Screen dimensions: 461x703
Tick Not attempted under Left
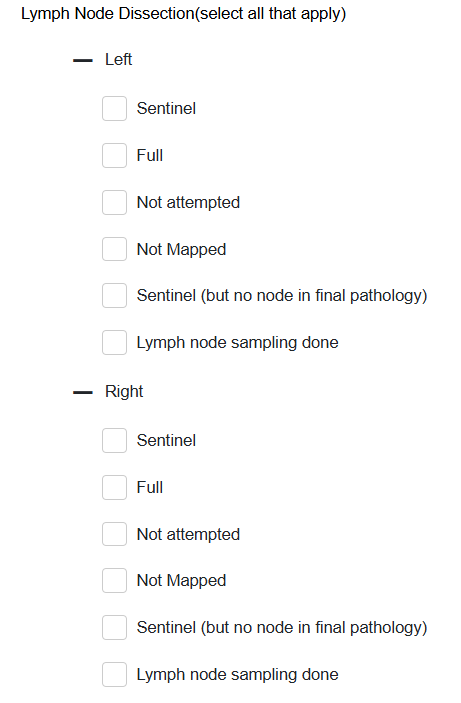point(114,202)
